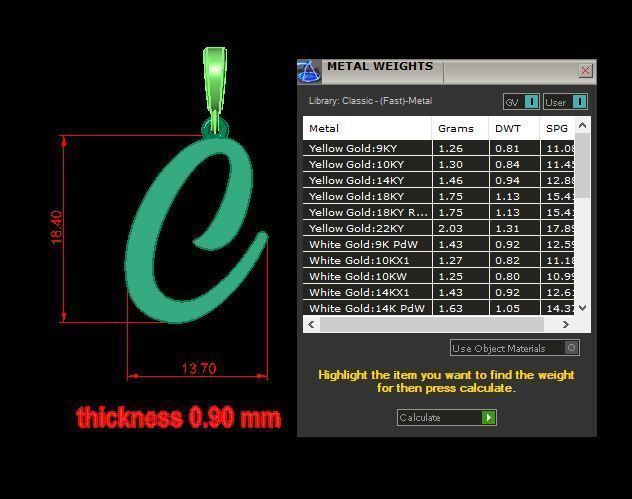Click the 0.94 DWT cell

[515, 180]
